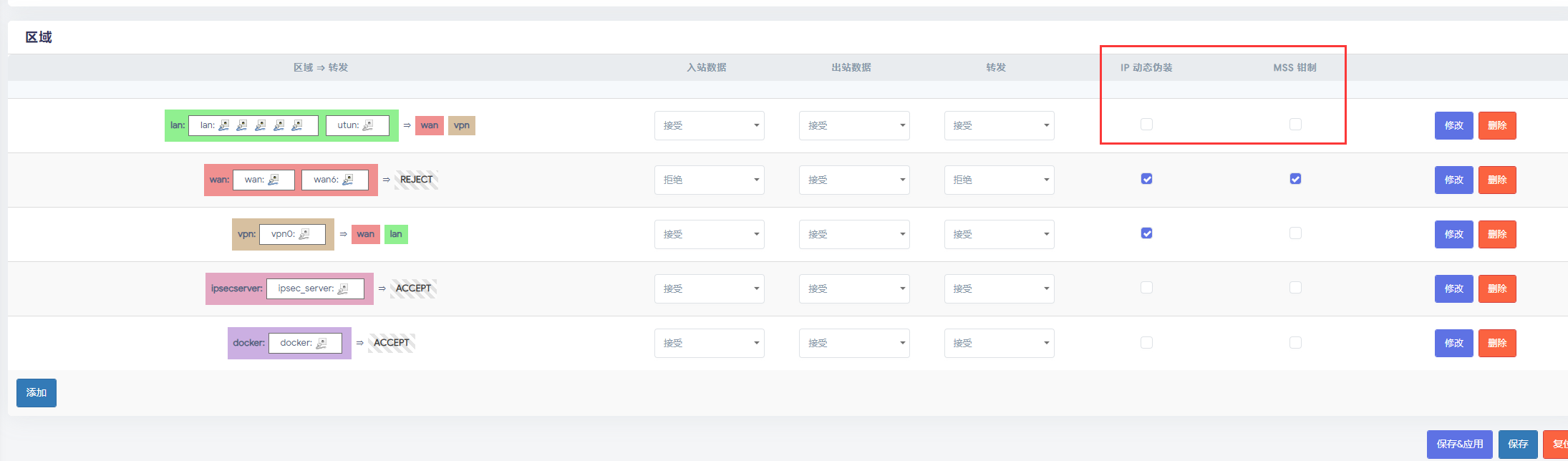
Task: Click the 保存 button
Action: [1518, 444]
